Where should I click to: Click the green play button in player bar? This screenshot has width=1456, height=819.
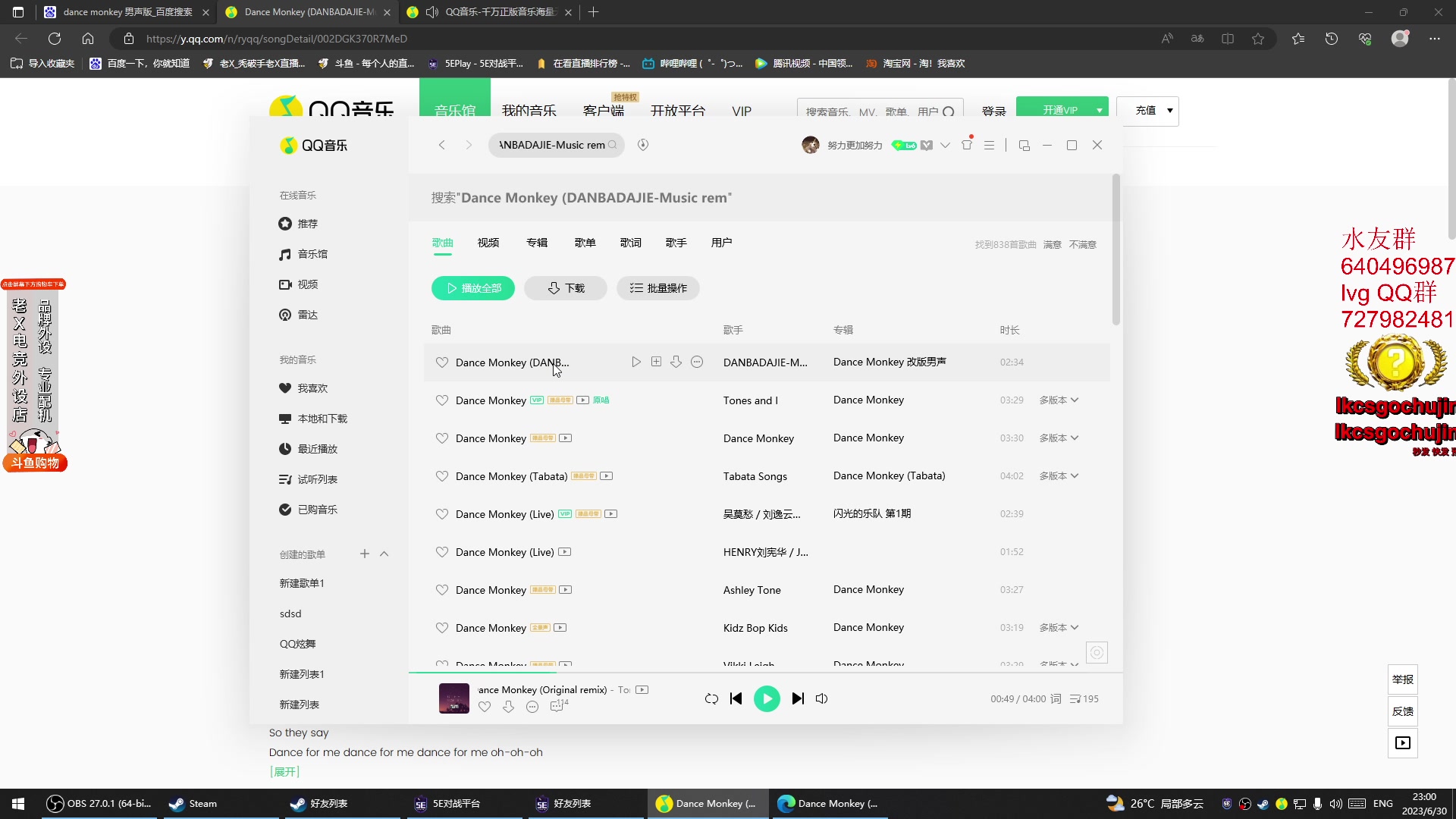point(767,698)
